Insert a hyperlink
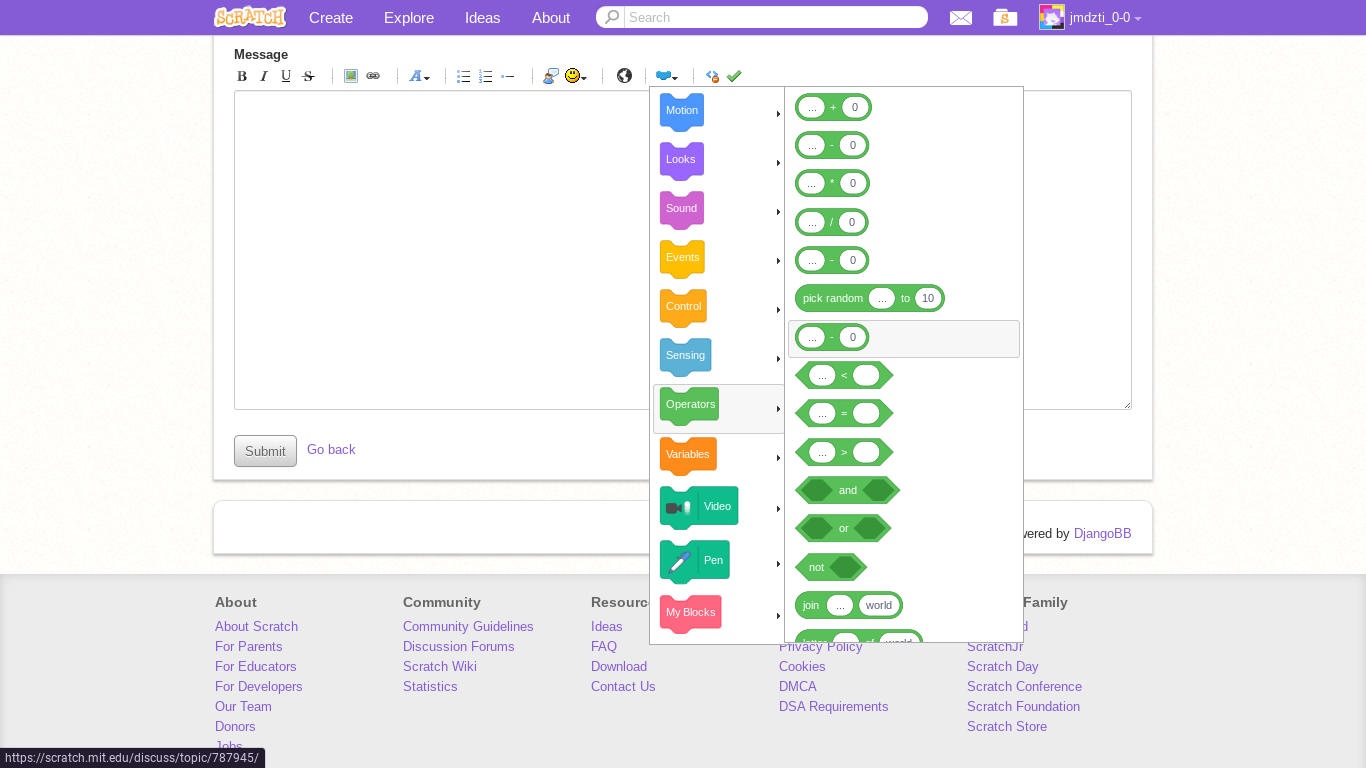The width and height of the screenshot is (1366, 768). [372, 76]
